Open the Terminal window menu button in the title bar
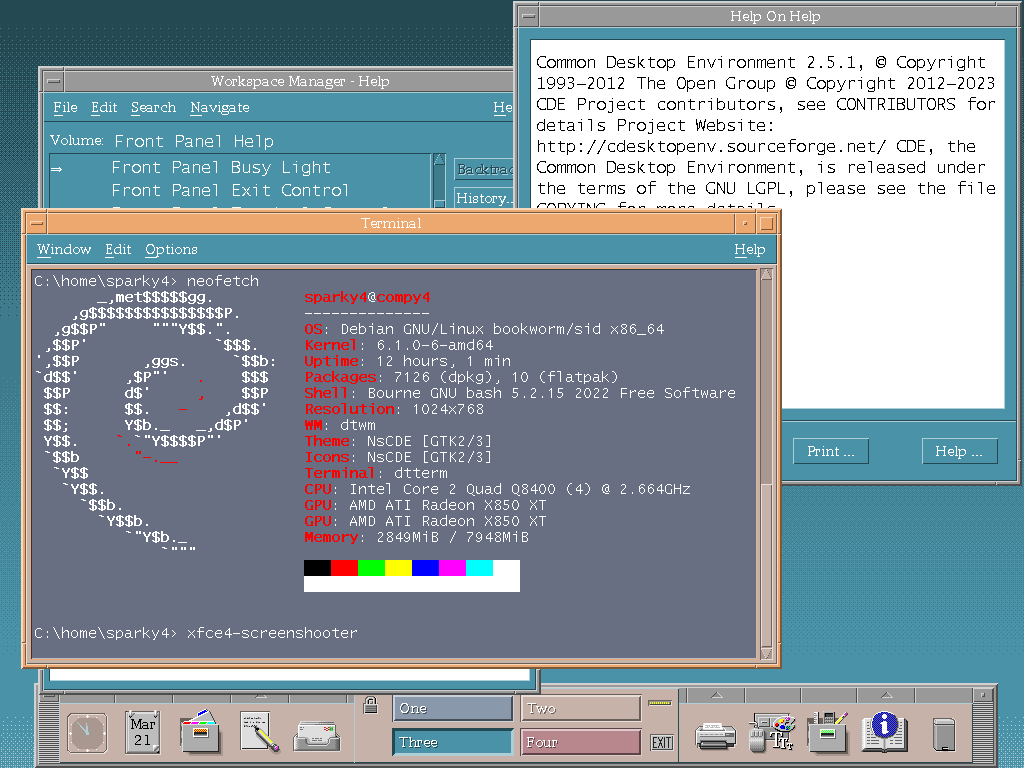The height and width of the screenshot is (768, 1024). (x=38, y=223)
